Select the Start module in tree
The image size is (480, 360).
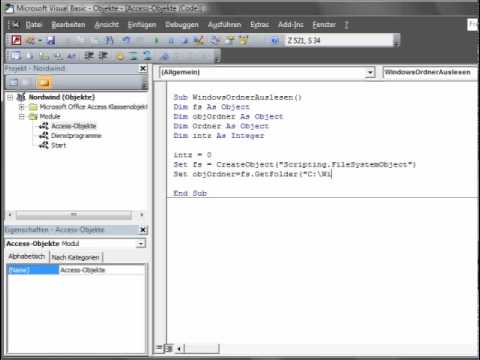coord(58,145)
